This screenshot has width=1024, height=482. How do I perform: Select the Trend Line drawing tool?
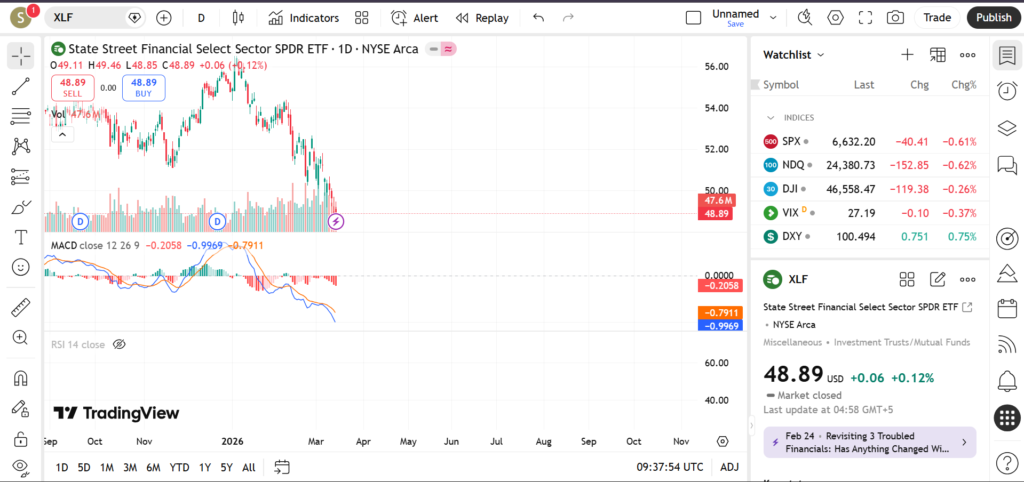click(20, 87)
